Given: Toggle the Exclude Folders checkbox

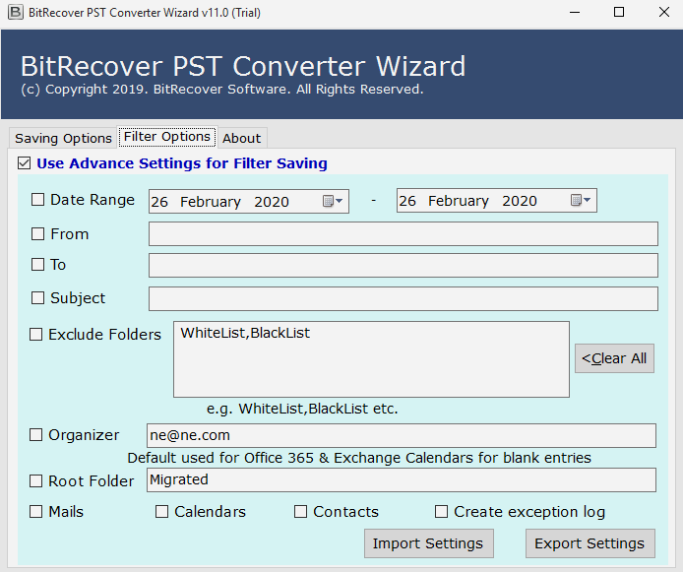Looking at the screenshot, I should coord(36,335).
